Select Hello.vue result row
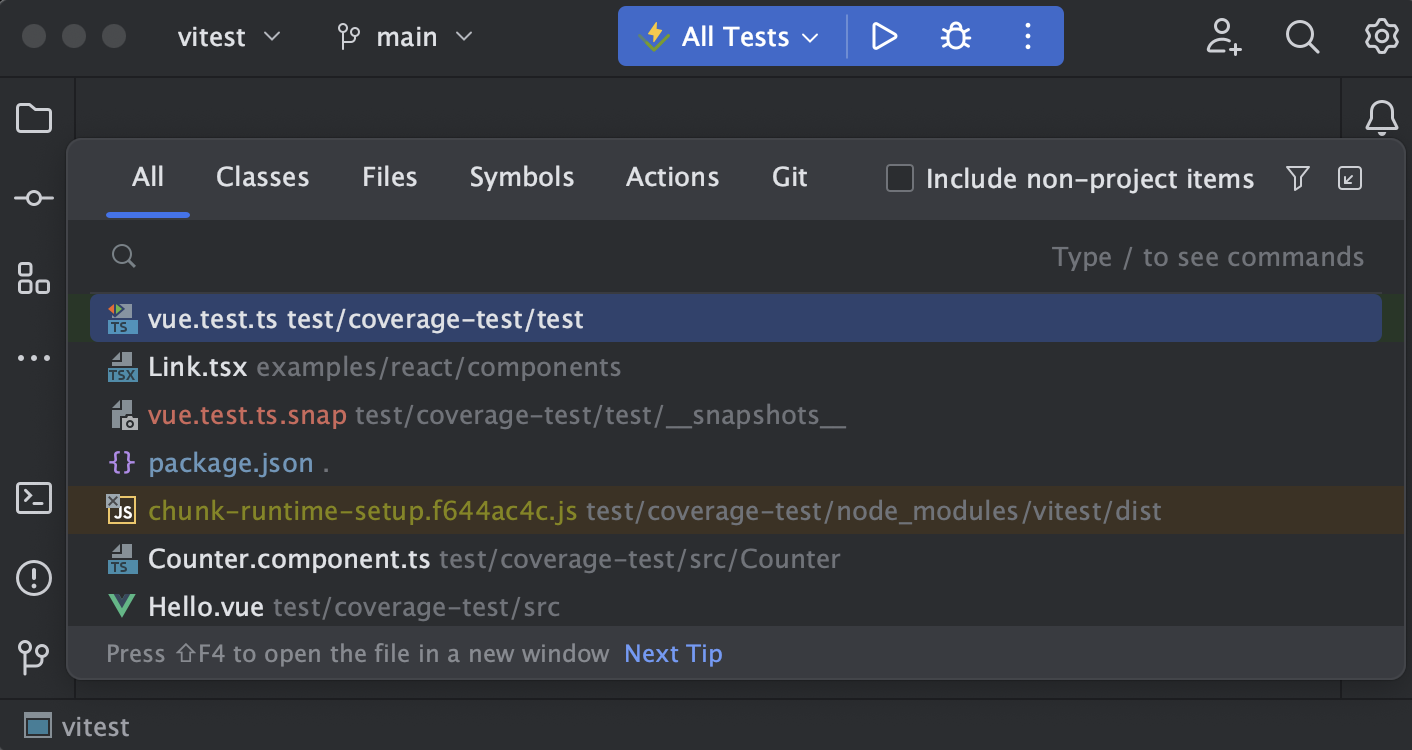The height and width of the screenshot is (750, 1412). click(x=736, y=607)
